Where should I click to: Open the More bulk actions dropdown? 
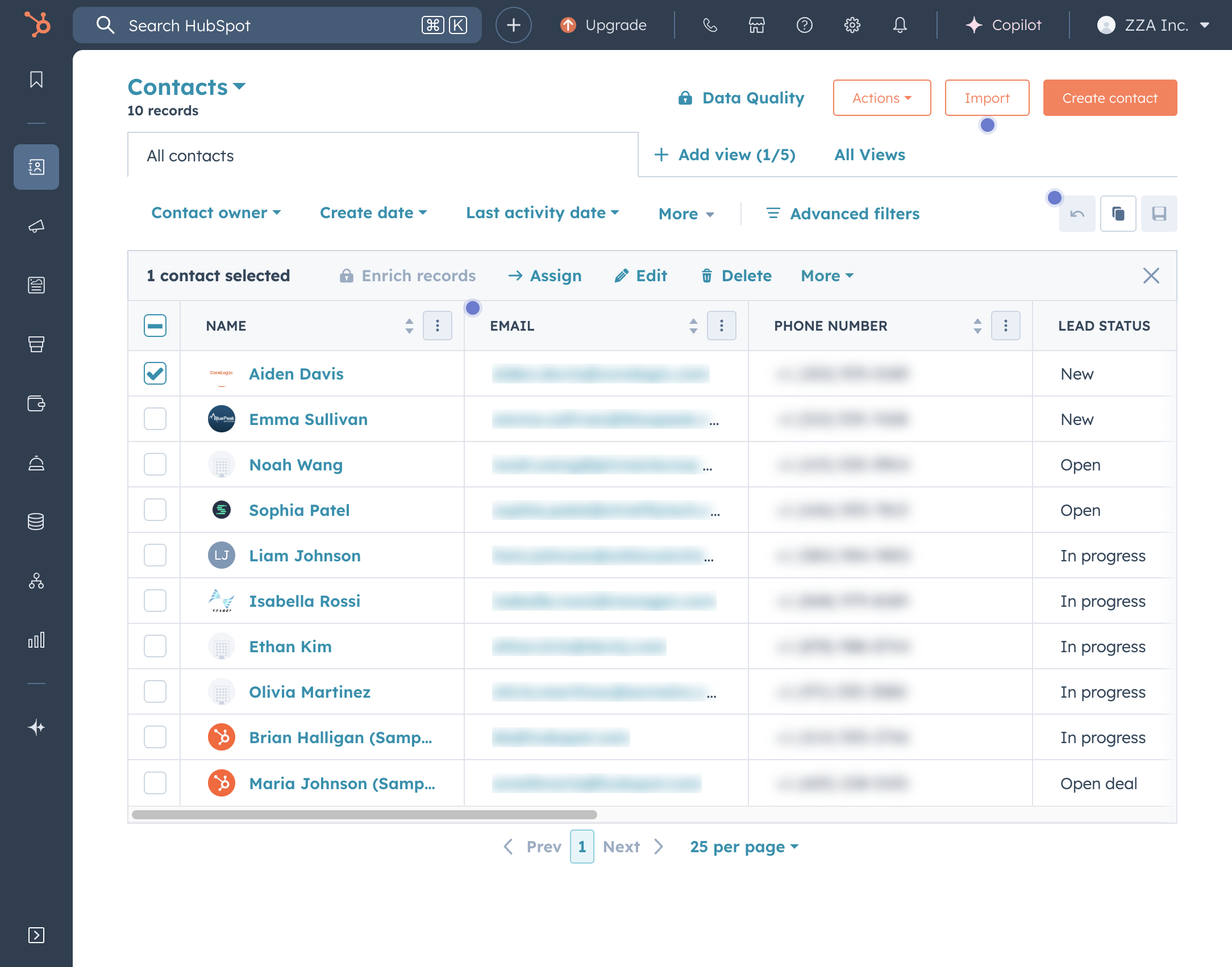(x=827, y=276)
